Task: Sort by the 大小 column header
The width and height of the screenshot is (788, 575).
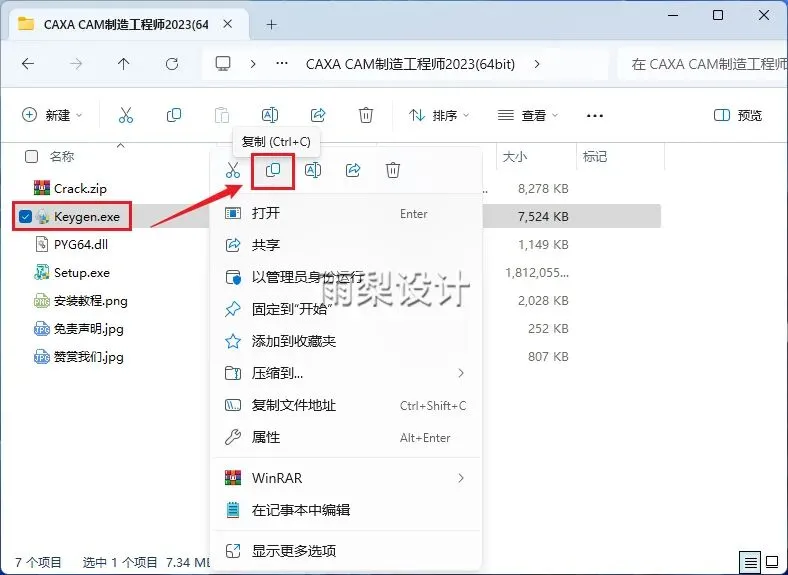Action: pos(515,156)
